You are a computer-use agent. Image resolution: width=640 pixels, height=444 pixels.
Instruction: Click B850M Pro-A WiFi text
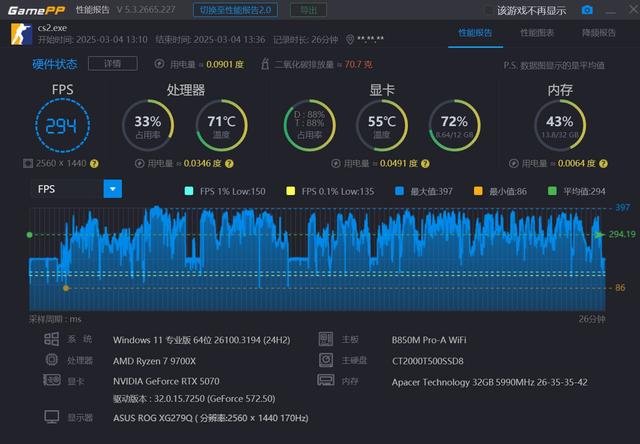(429, 340)
